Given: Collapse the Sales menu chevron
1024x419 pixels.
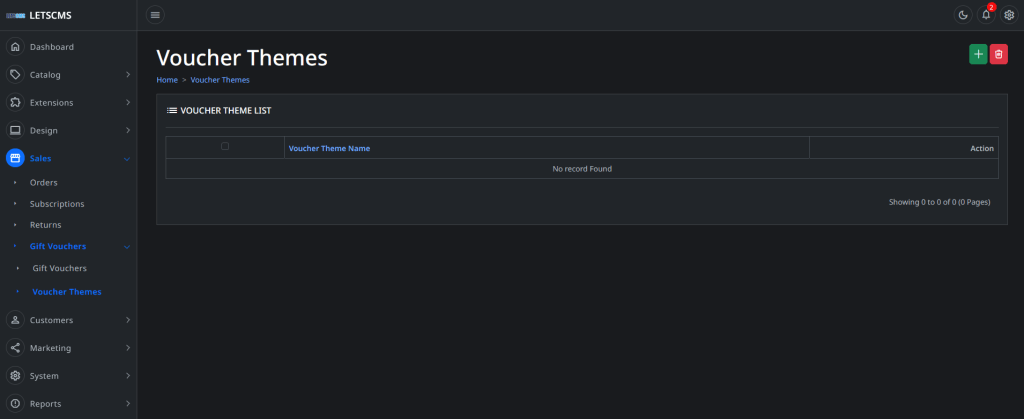Looking at the screenshot, I should coord(127,159).
